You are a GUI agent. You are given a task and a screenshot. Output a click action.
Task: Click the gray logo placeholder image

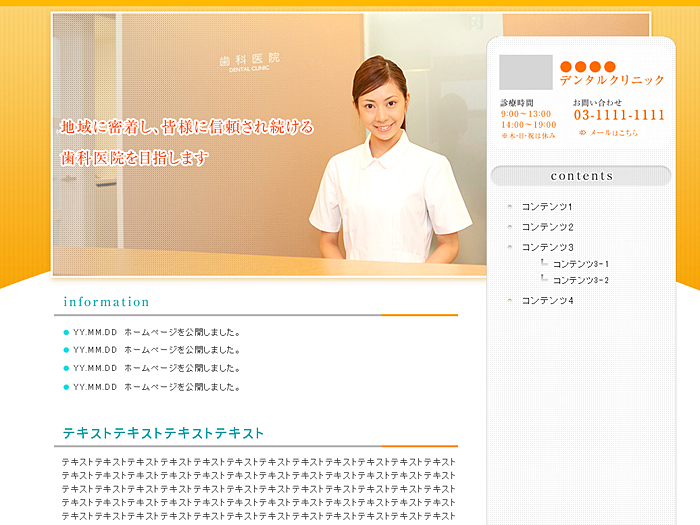526,72
